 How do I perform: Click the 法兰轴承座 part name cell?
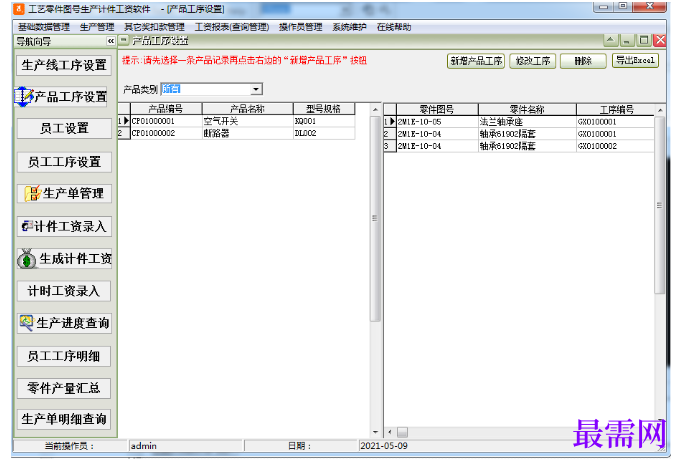coord(527,122)
